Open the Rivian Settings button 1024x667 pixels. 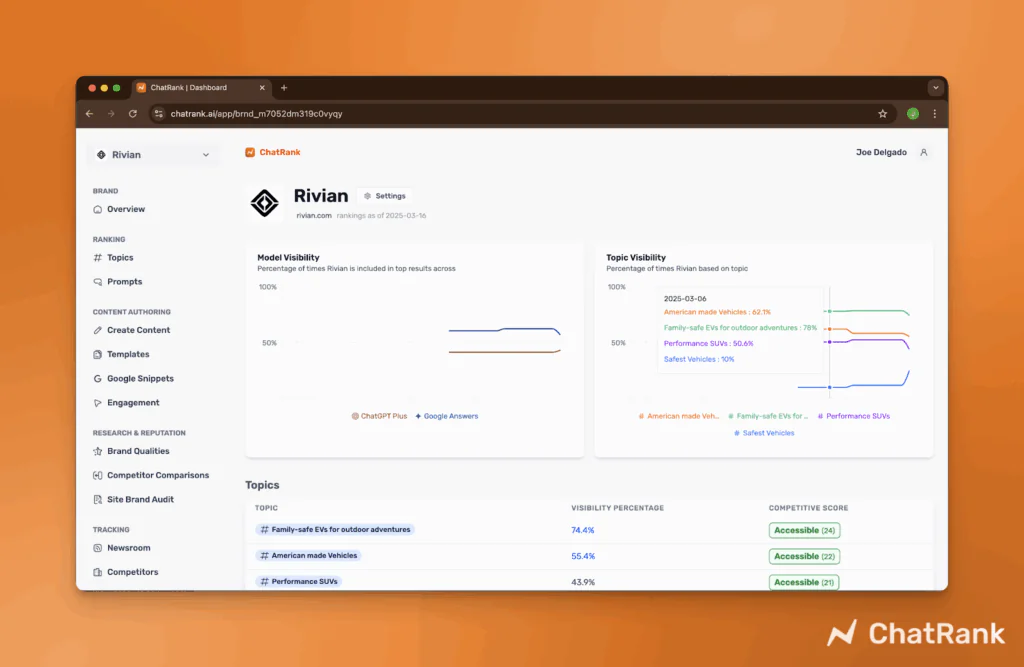384,196
